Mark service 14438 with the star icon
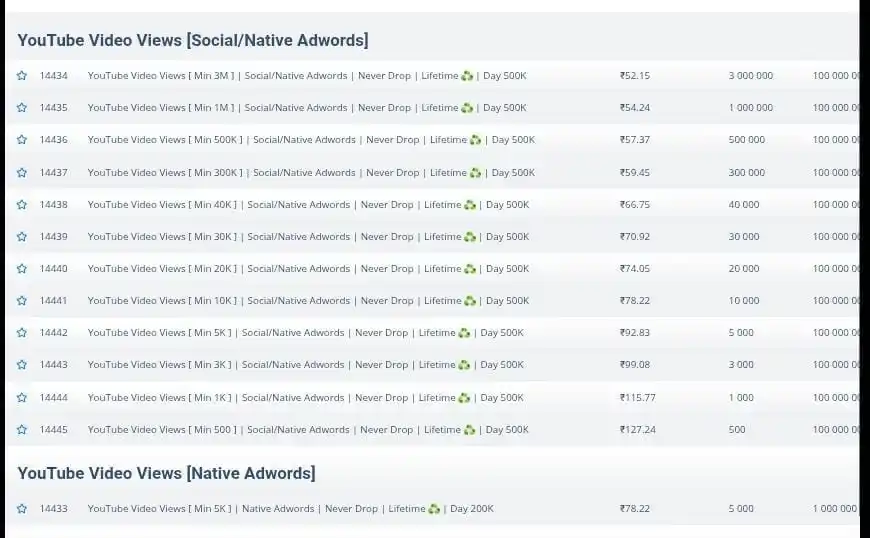870x538 pixels. (21, 205)
